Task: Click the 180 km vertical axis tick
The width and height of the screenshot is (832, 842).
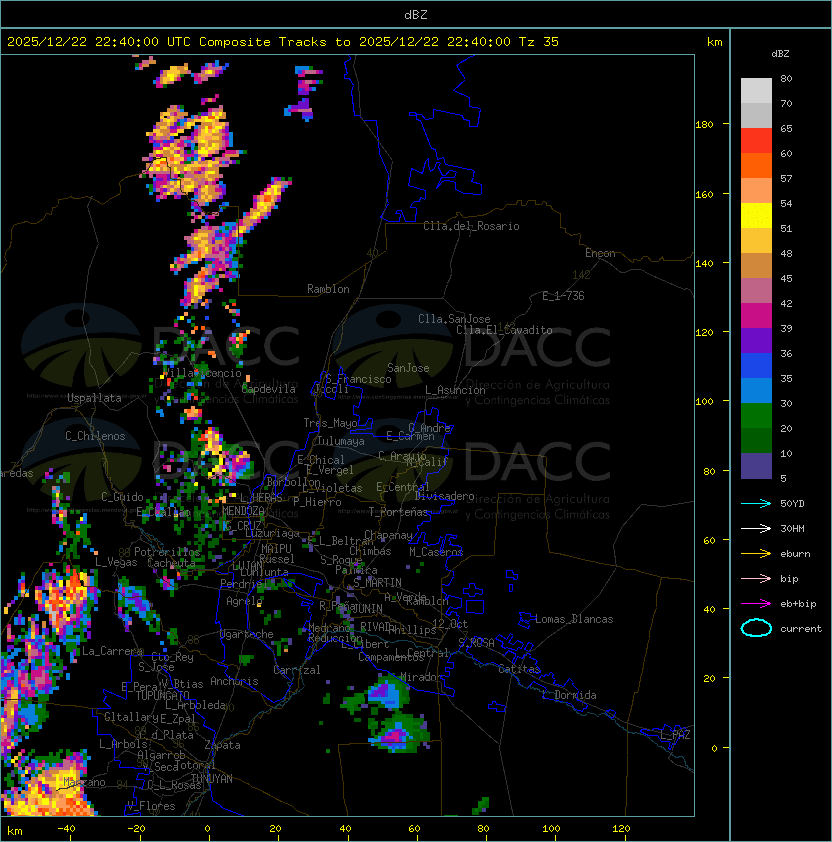Action: coord(704,125)
